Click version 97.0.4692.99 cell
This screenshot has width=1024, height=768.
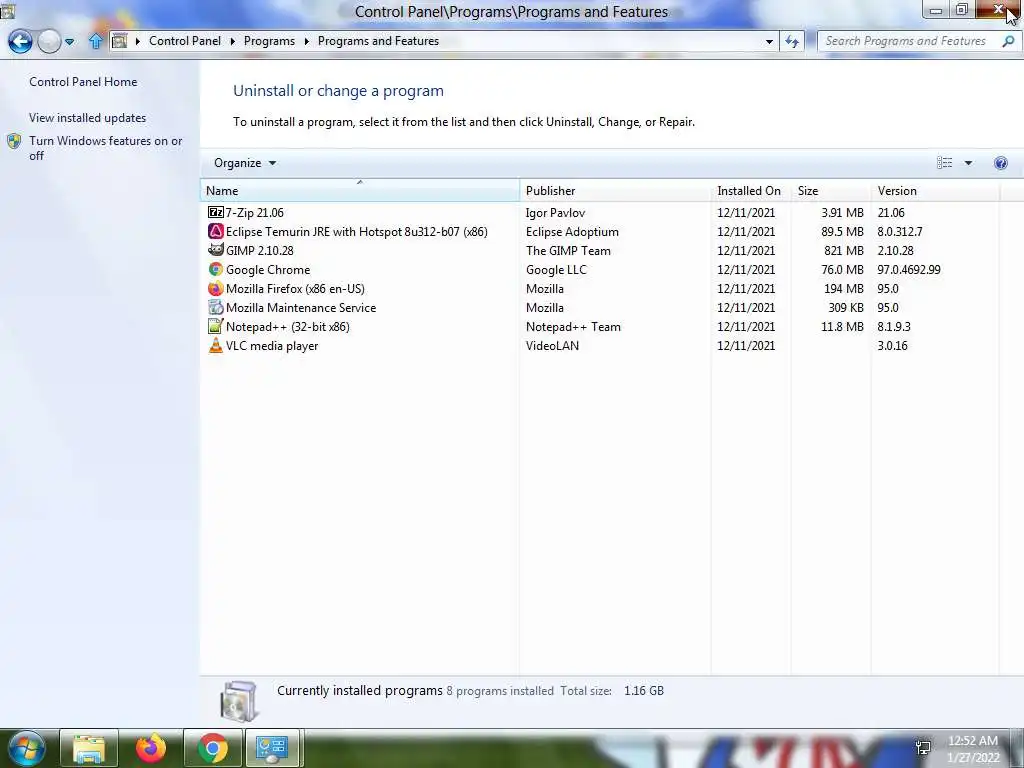(x=908, y=269)
